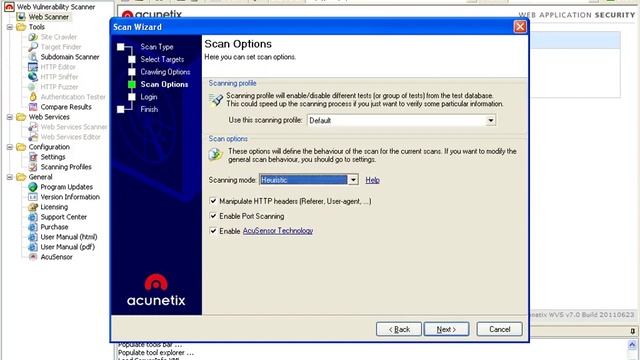Select the Configuration folder label
The height and width of the screenshot is (360, 640).
pos(49,147)
